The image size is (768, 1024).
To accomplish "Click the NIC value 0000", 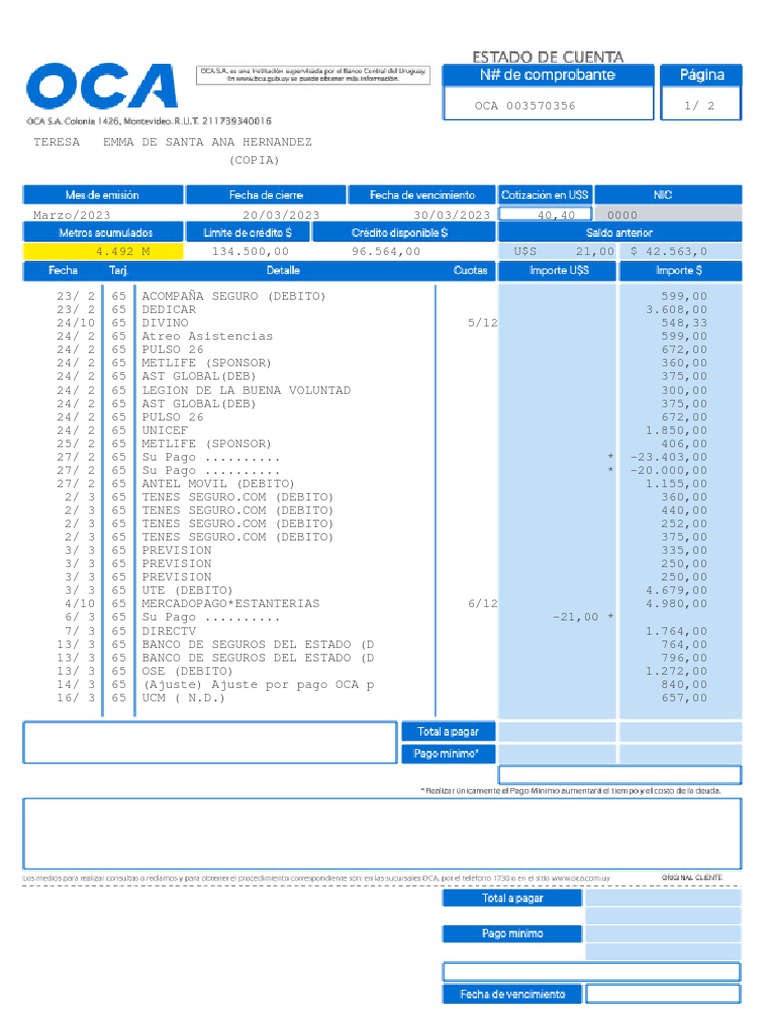I will pos(622,215).
